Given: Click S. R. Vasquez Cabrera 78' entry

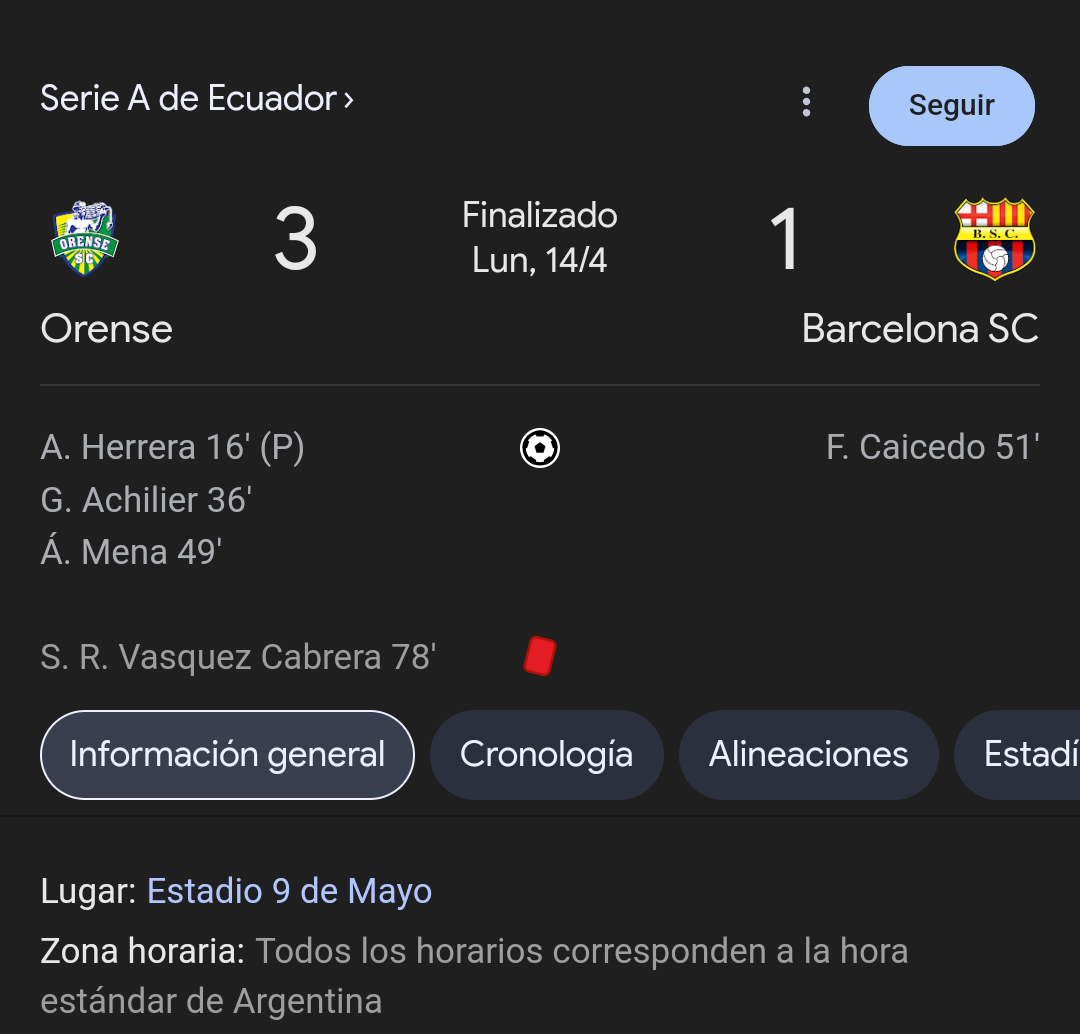Looking at the screenshot, I should point(238,656).
